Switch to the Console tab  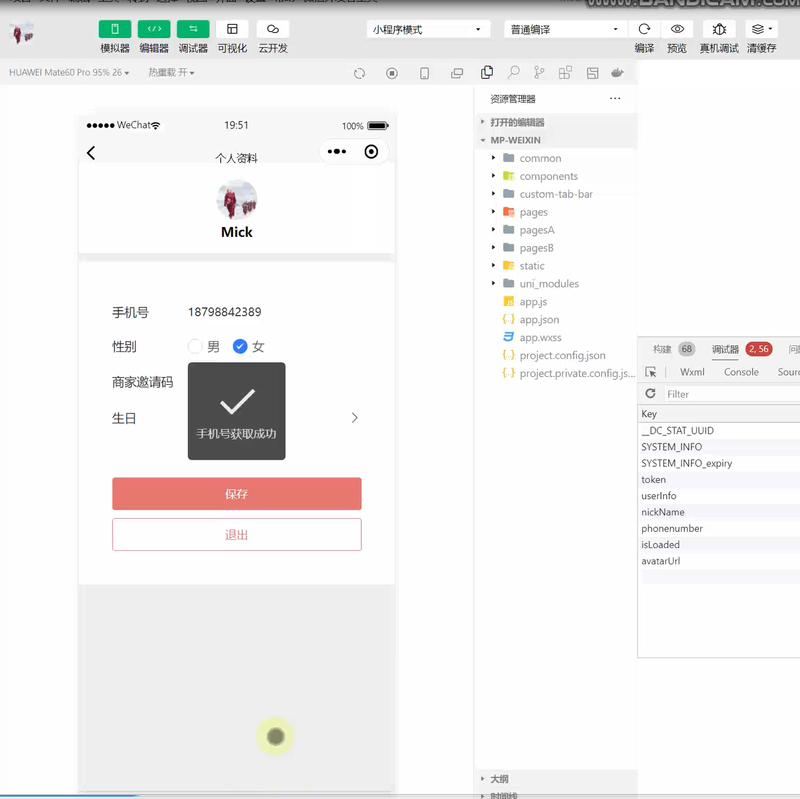741,372
